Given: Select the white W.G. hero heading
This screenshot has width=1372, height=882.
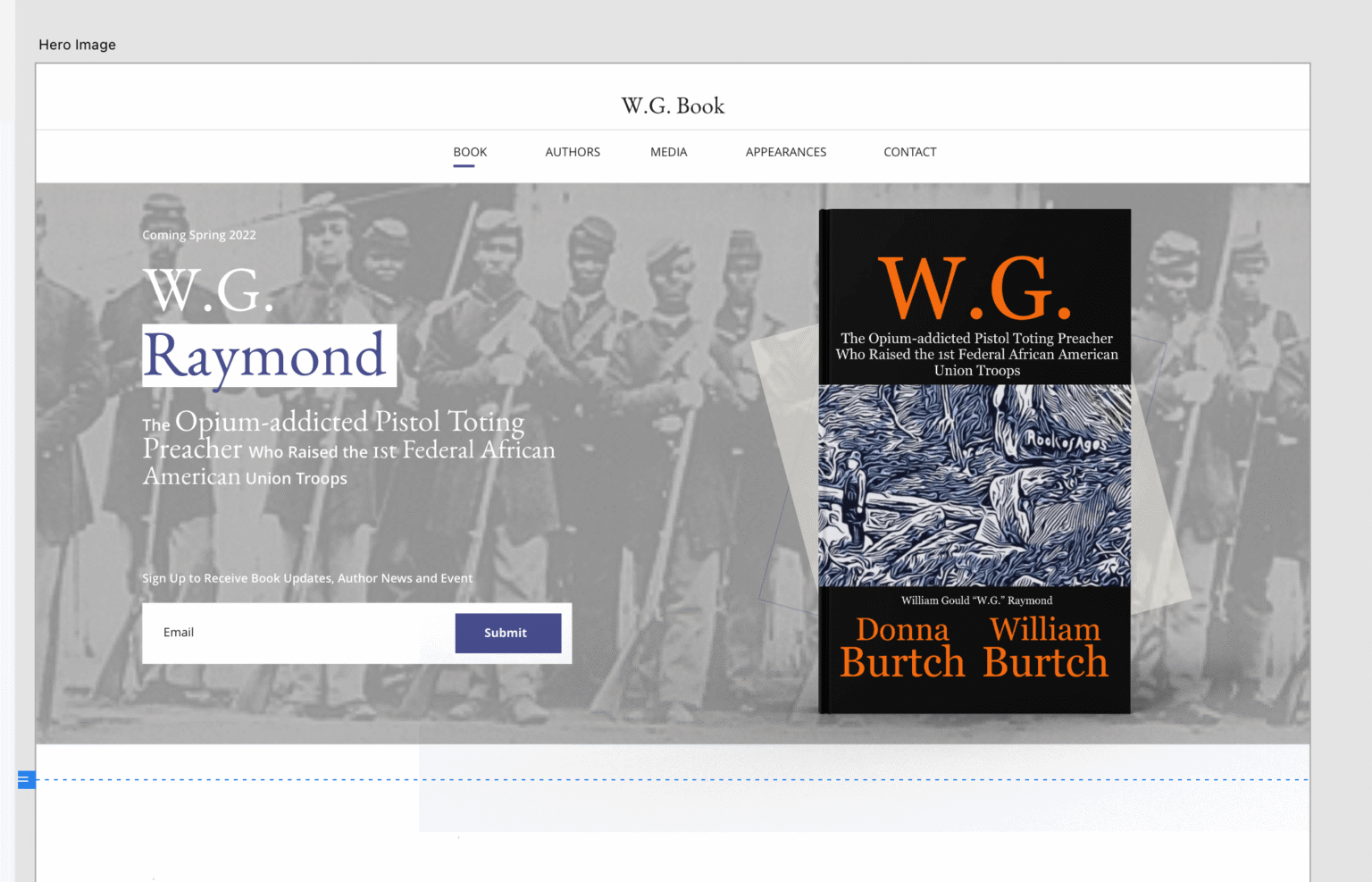Looking at the screenshot, I should point(208,290).
